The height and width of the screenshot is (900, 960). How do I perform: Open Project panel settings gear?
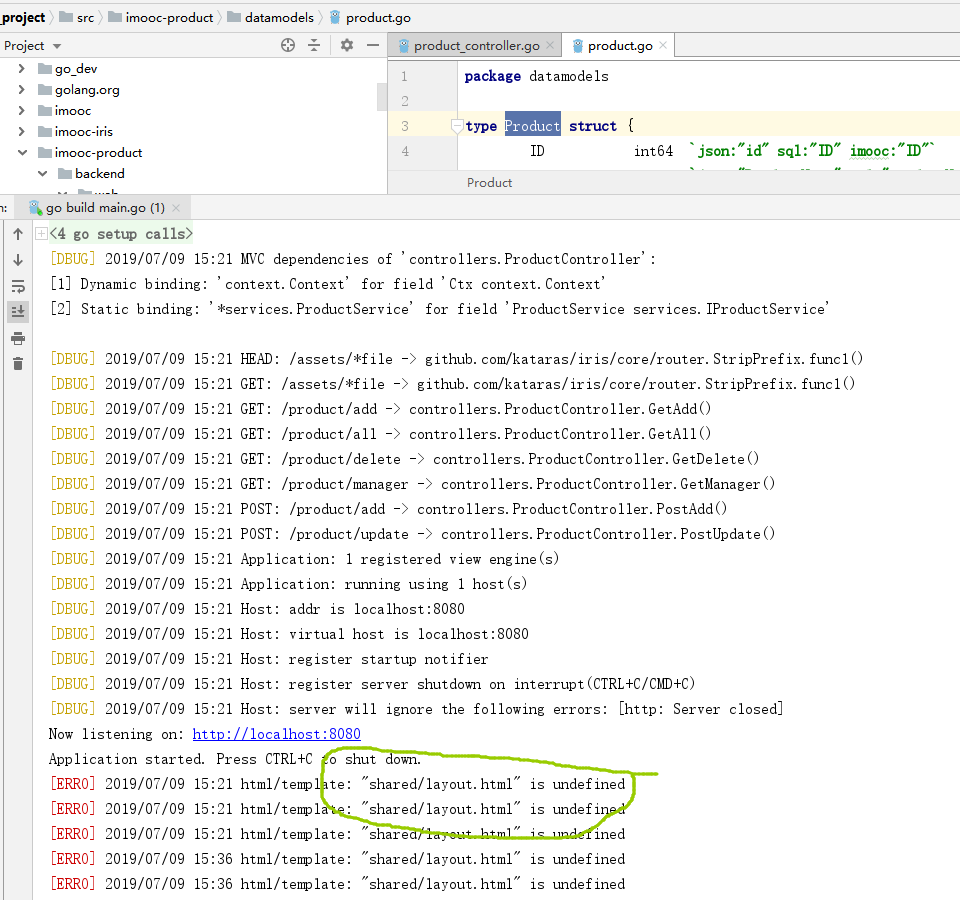click(347, 45)
